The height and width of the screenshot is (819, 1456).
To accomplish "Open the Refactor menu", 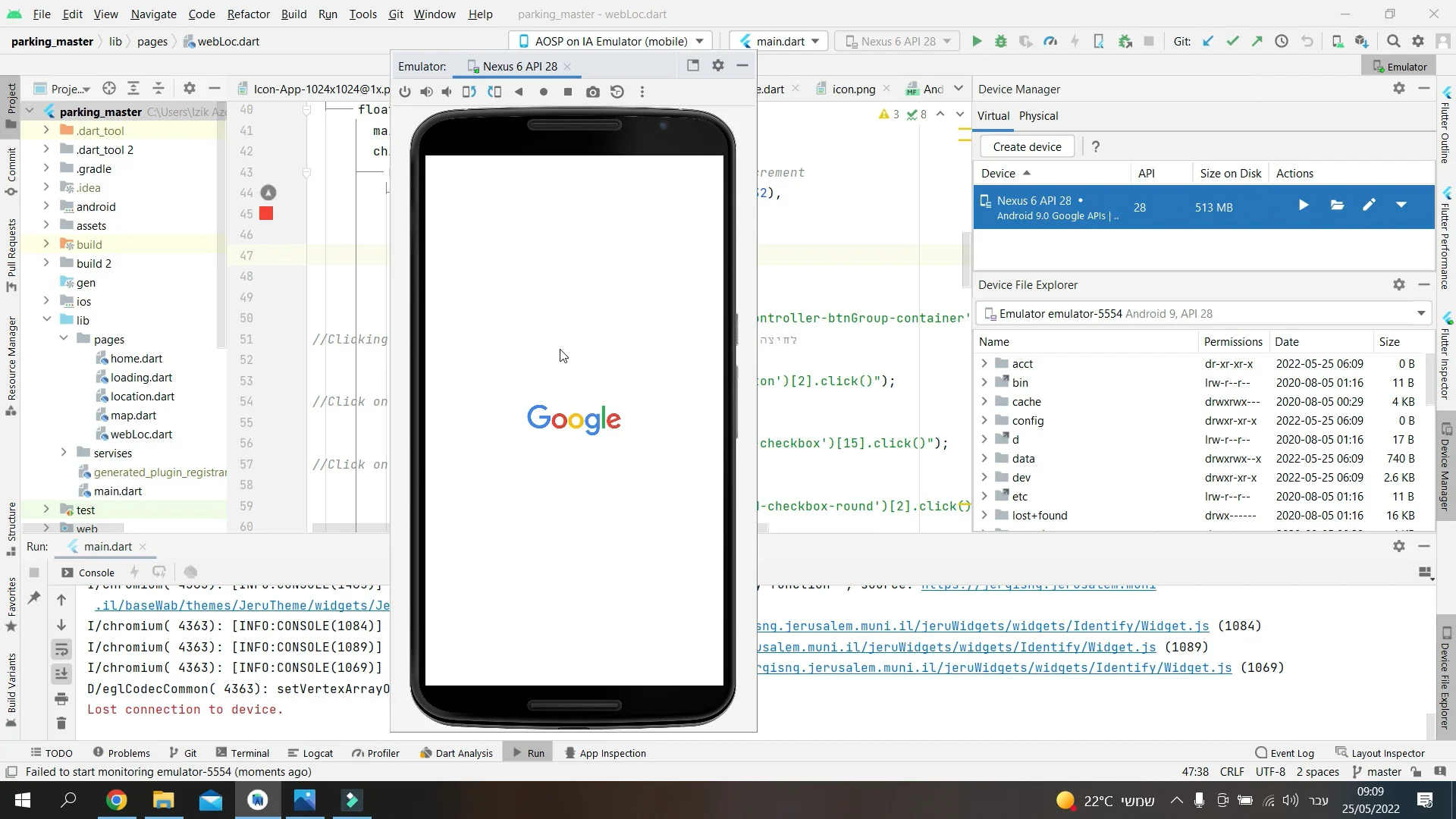I will (x=249, y=14).
